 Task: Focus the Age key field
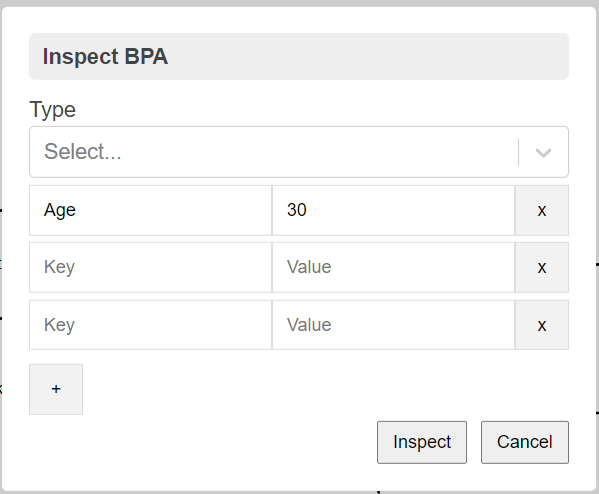(x=151, y=211)
